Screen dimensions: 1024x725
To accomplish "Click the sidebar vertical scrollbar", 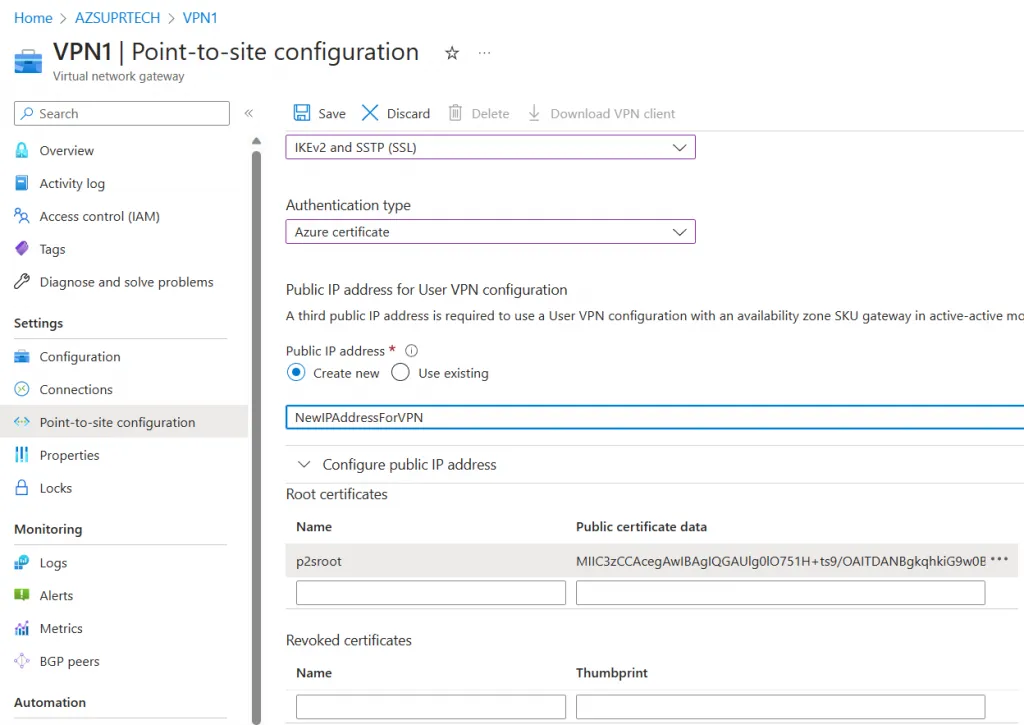I will pos(256,400).
